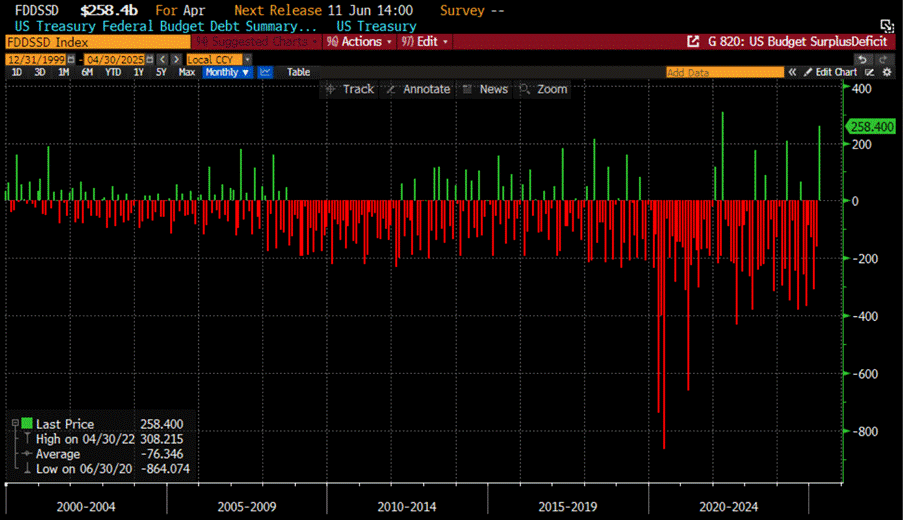Select the 5Y range
The width and height of the screenshot is (903, 520).
[x=161, y=72]
